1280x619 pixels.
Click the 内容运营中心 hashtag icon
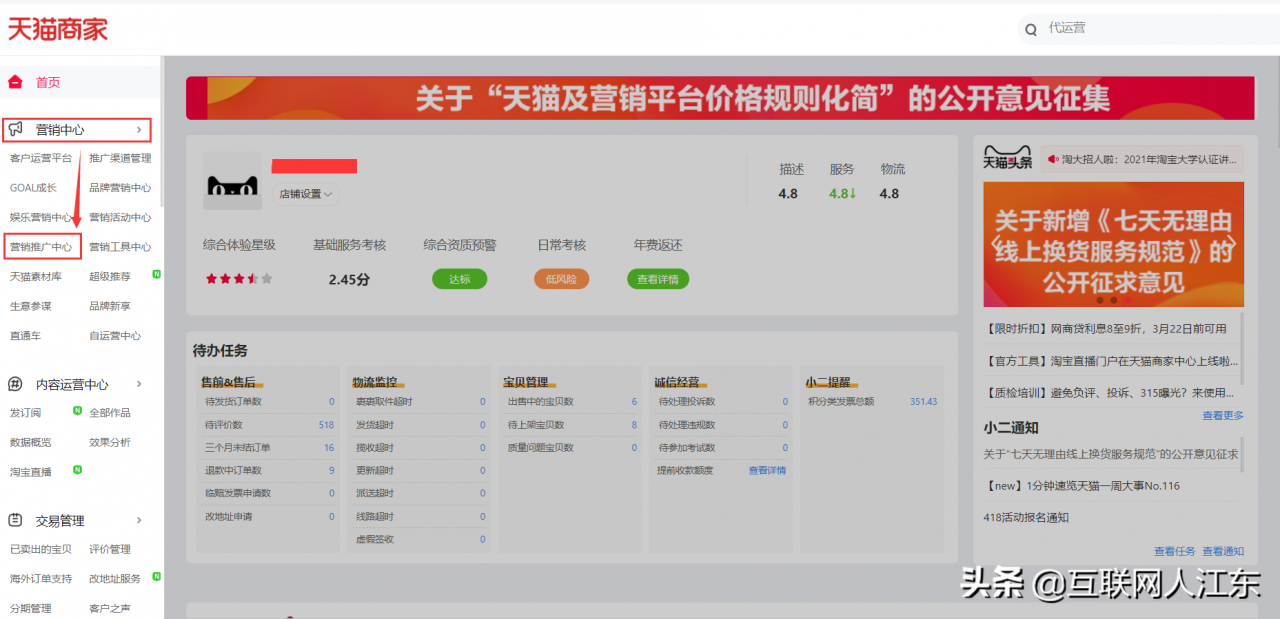(16, 384)
